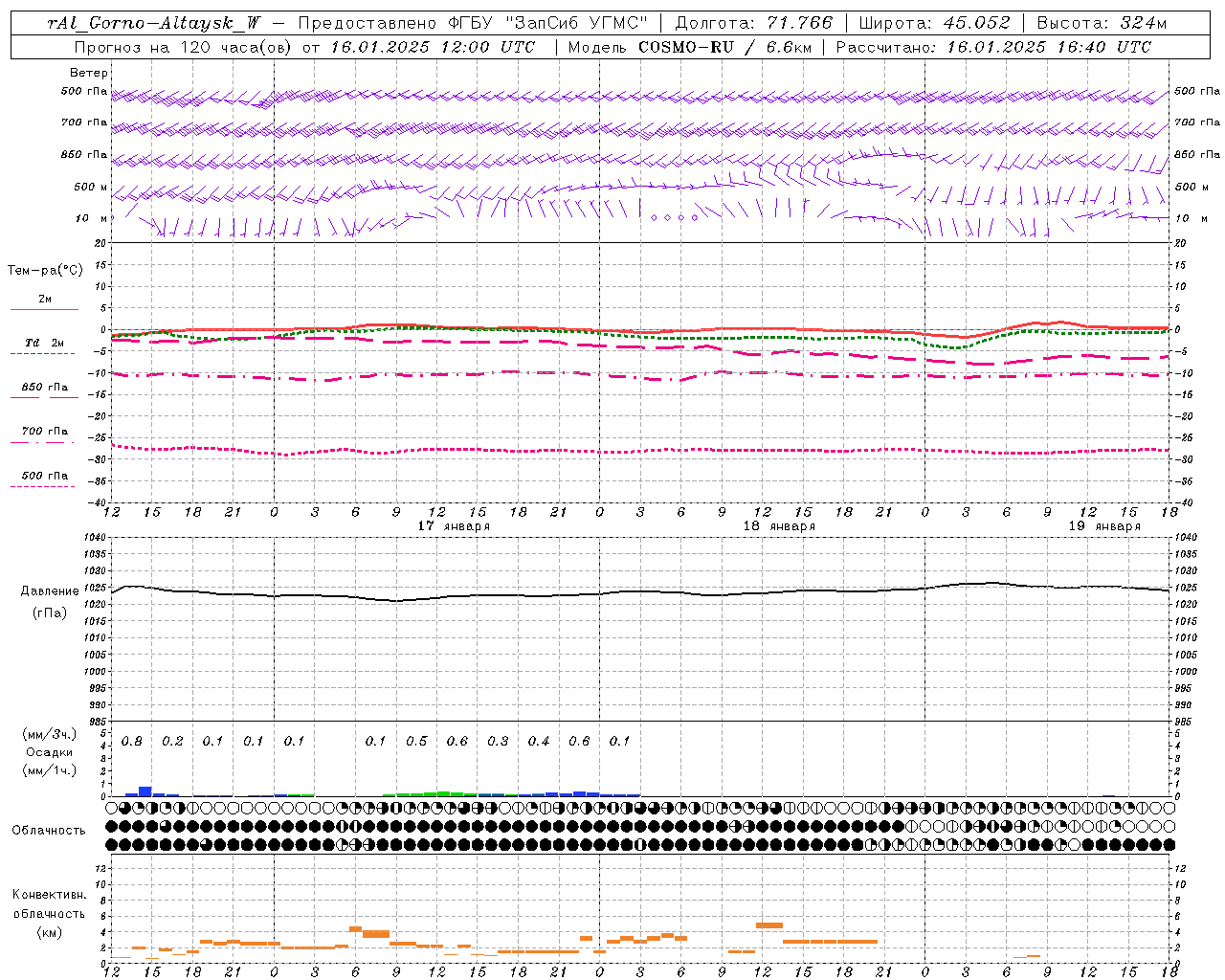Screen dimensions: 1225x980
Task: Click the provider text ФГБУ "ЗапСиб УГМС"
Action: tap(548, 23)
